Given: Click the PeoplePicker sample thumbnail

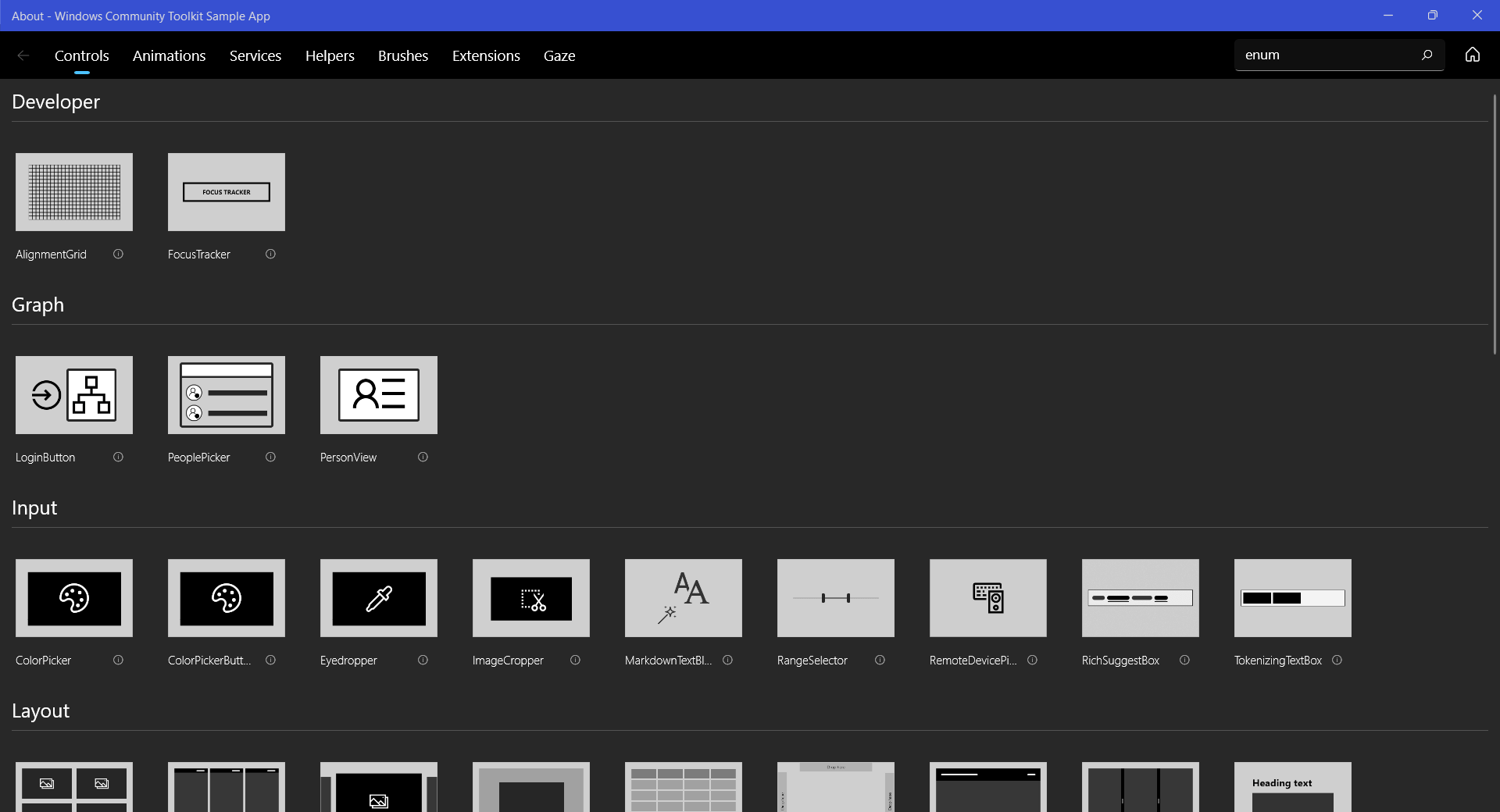Looking at the screenshot, I should click(x=226, y=395).
